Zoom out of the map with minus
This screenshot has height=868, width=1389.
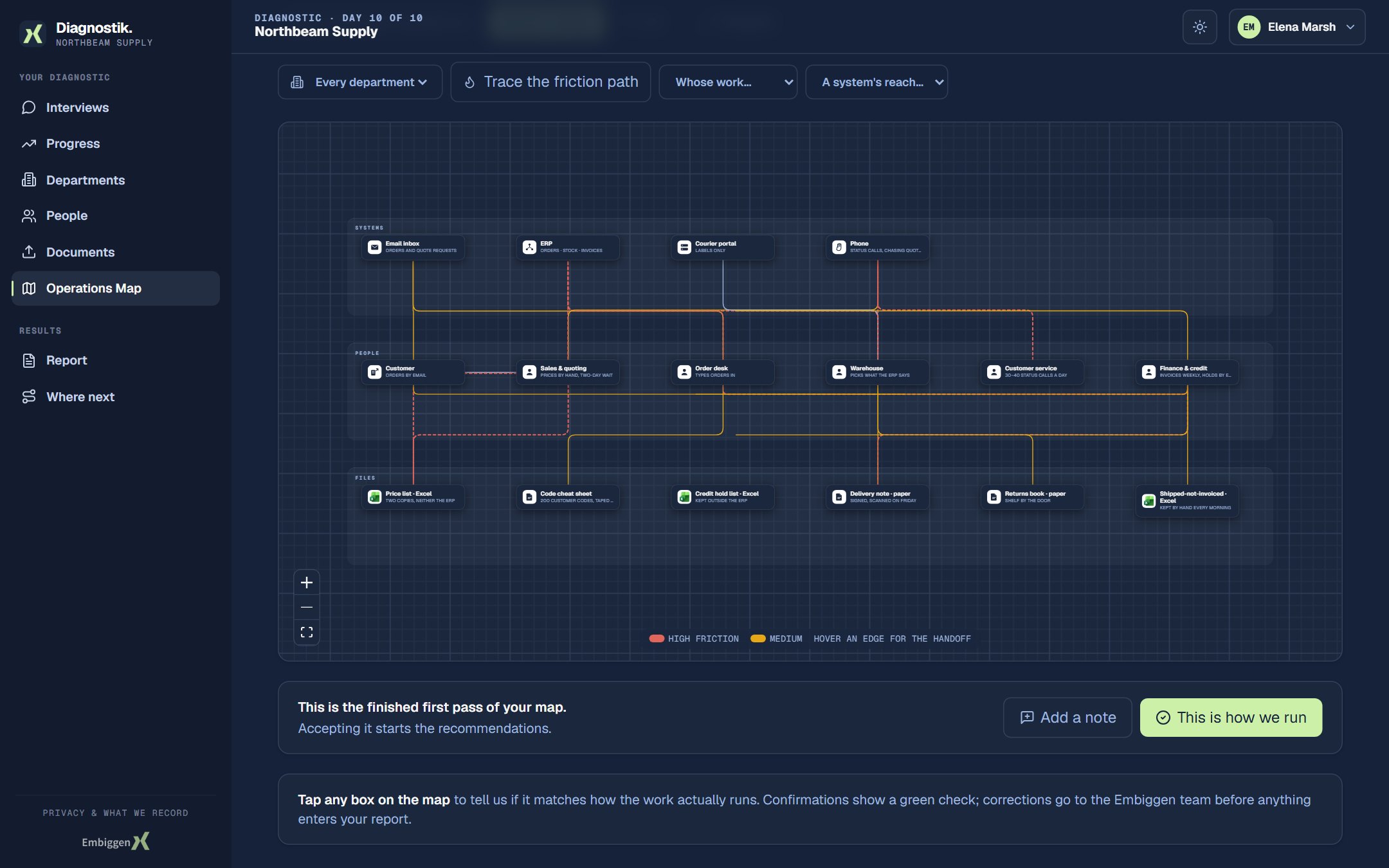pyautogui.click(x=307, y=607)
